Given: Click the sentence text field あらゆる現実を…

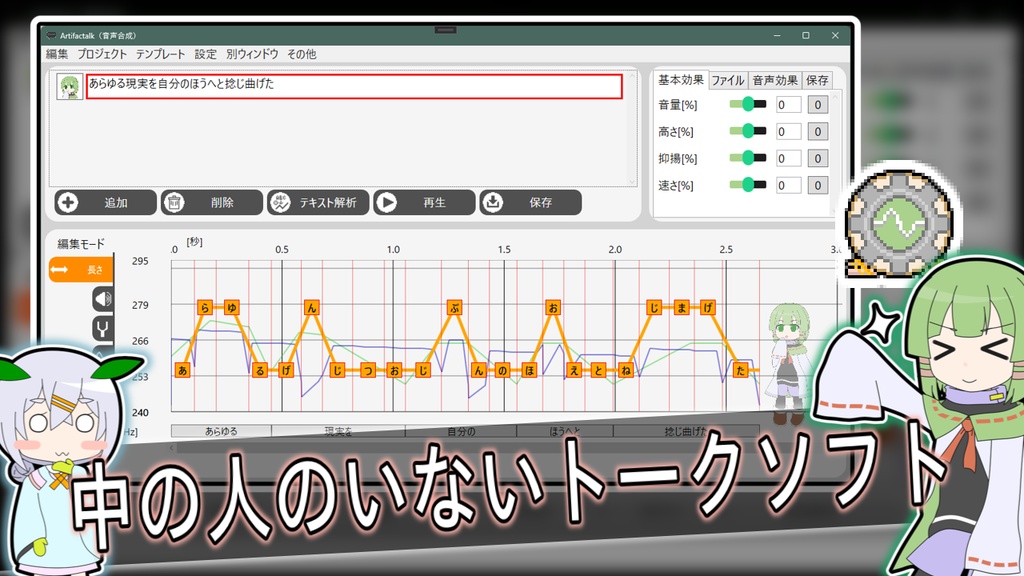Looking at the screenshot, I should tap(354, 86).
